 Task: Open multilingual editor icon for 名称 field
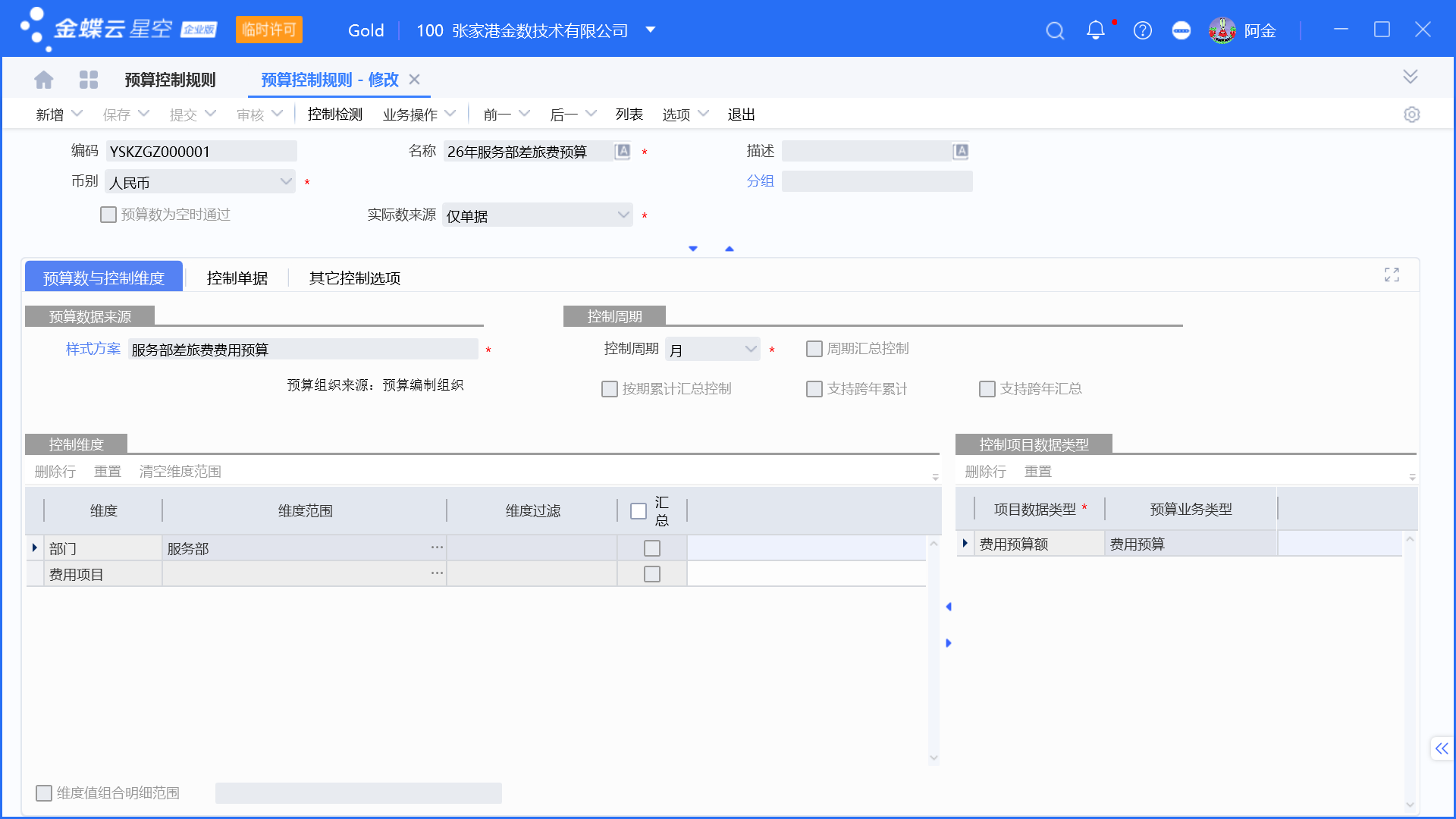[x=623, y=151]
